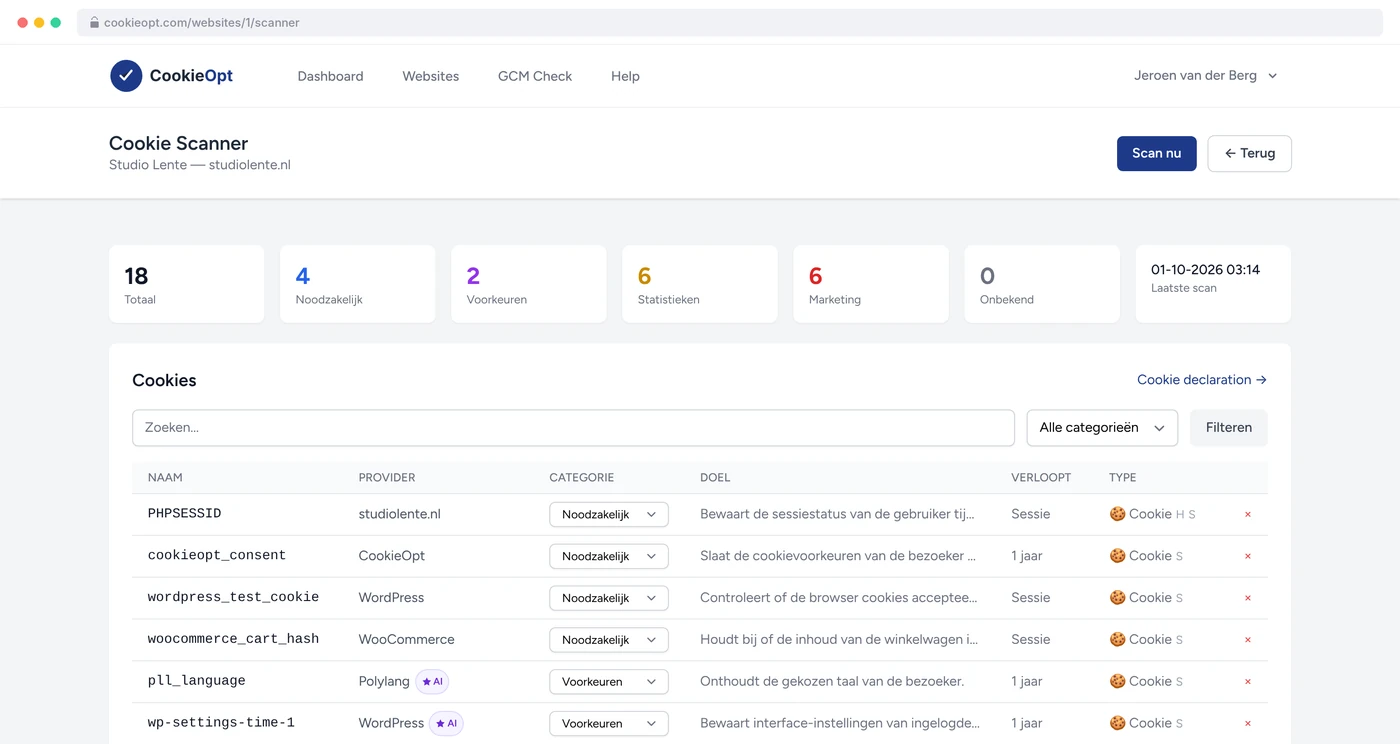The height and width of the screenshot is (744, 1400).
Task: Click the Zoeken search field
Action: [573, 428]
